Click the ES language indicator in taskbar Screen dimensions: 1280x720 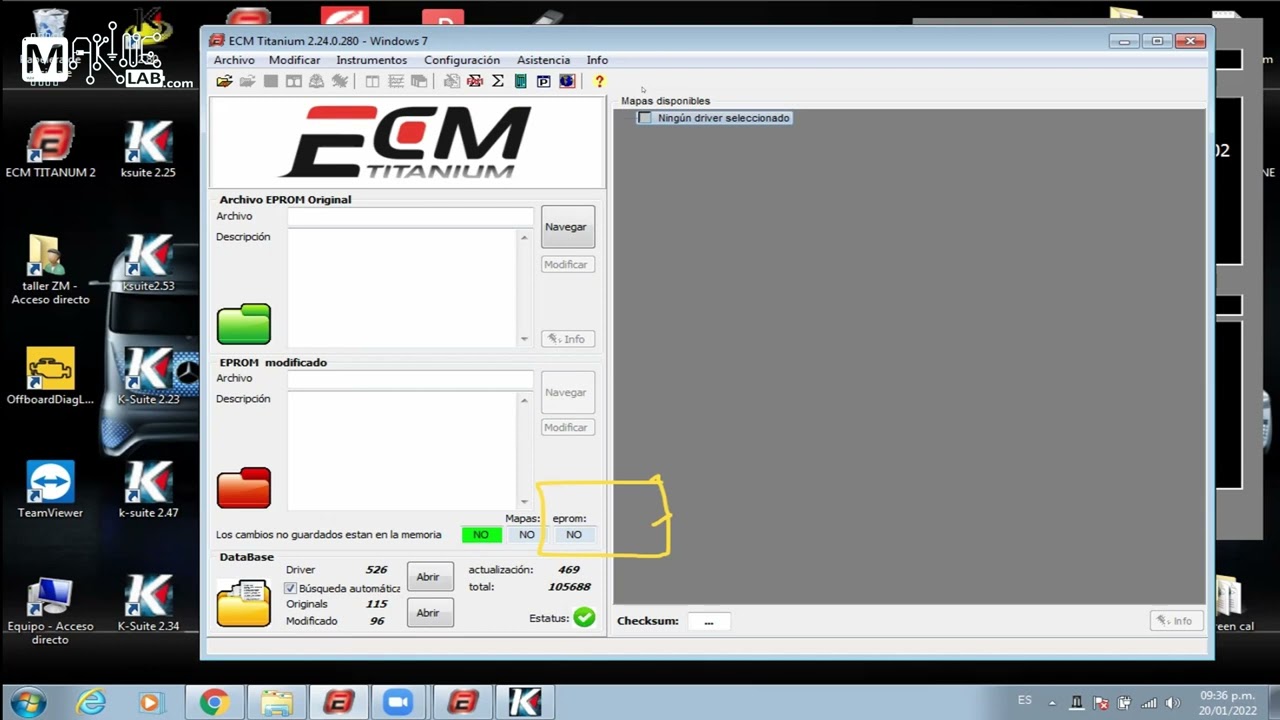coord(1024,701)
